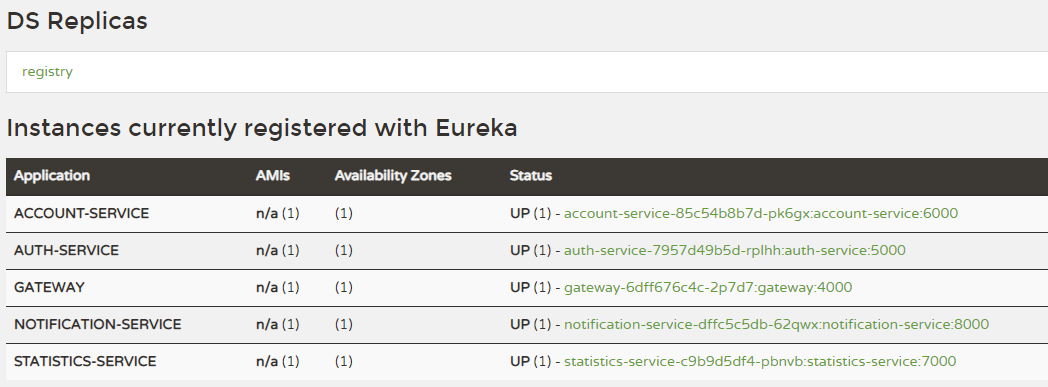Viewport: 1048px width, 387px height.
Task: Open the account-service instance link
Action: [761, 213]
